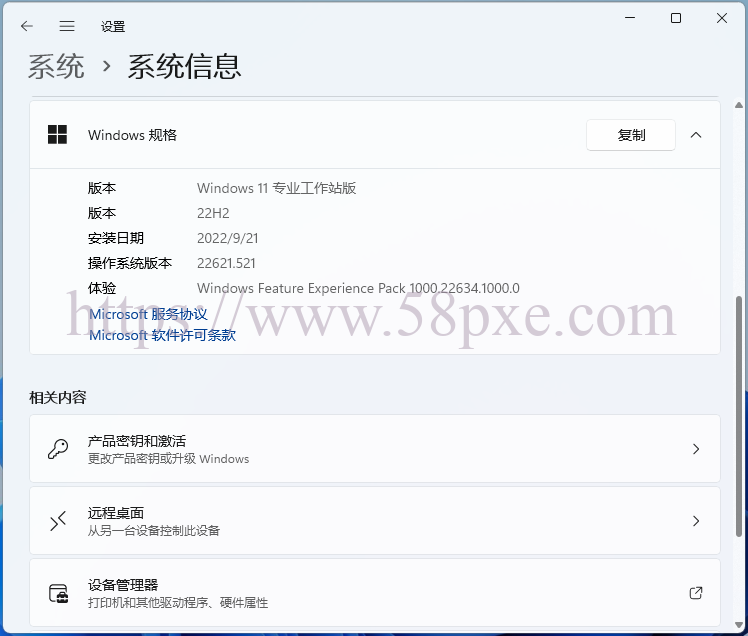Viewport: 748px width, 636px height.
Task: Click the Device Manager icon
Action: click(x=59, y=593)
